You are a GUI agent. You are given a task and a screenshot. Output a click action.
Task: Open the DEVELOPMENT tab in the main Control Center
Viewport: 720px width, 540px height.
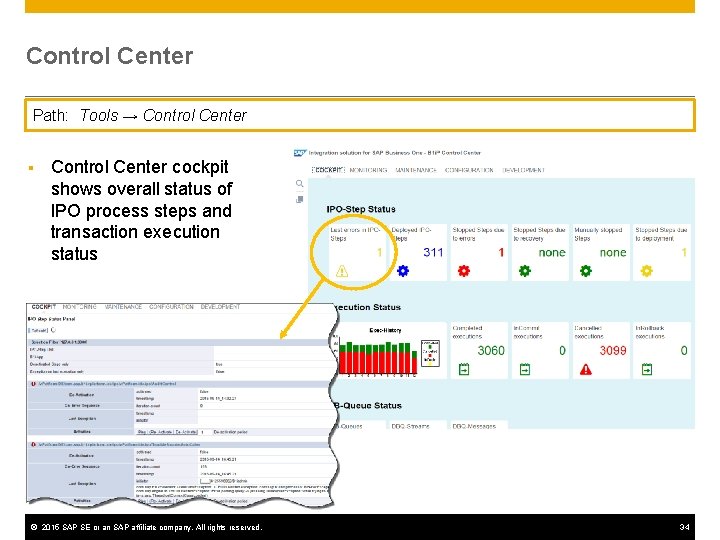click(523, 170)
